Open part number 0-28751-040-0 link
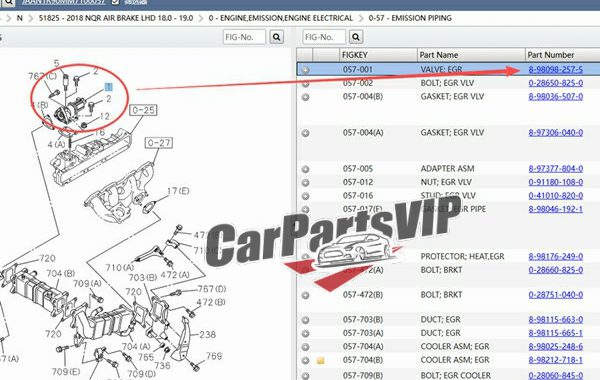Image resolution: width=600 pixels, height=380 pixels. 556,295
